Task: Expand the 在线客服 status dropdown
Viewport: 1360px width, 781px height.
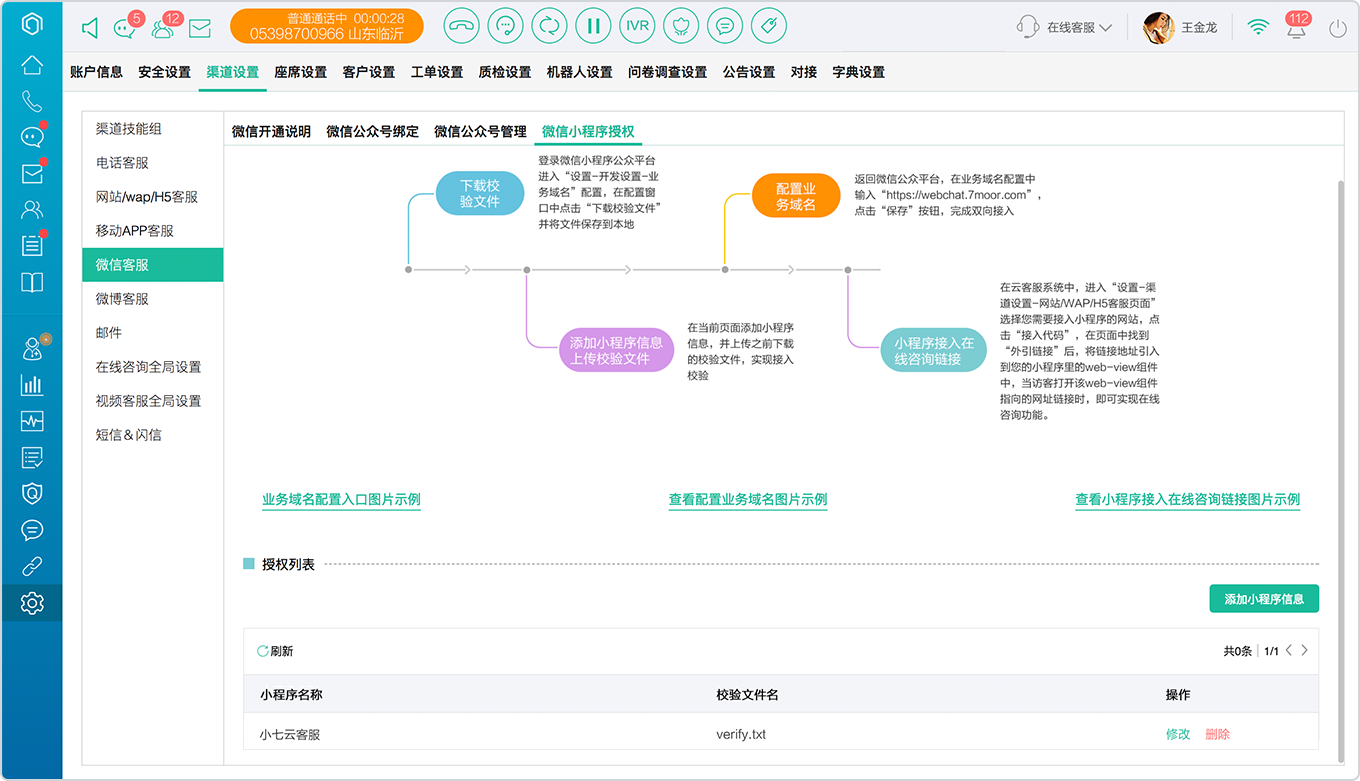Action: point(1065,28)
